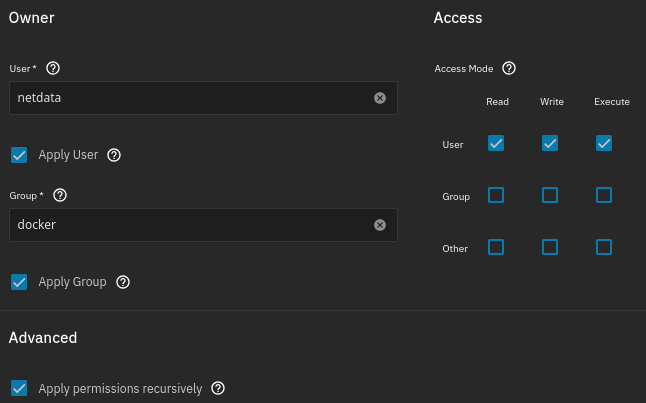Image resolution: width=646 pixels, height=403 pixels.
Task: Toggle User Execute permission checkbox
Action: tap(604, 143)
